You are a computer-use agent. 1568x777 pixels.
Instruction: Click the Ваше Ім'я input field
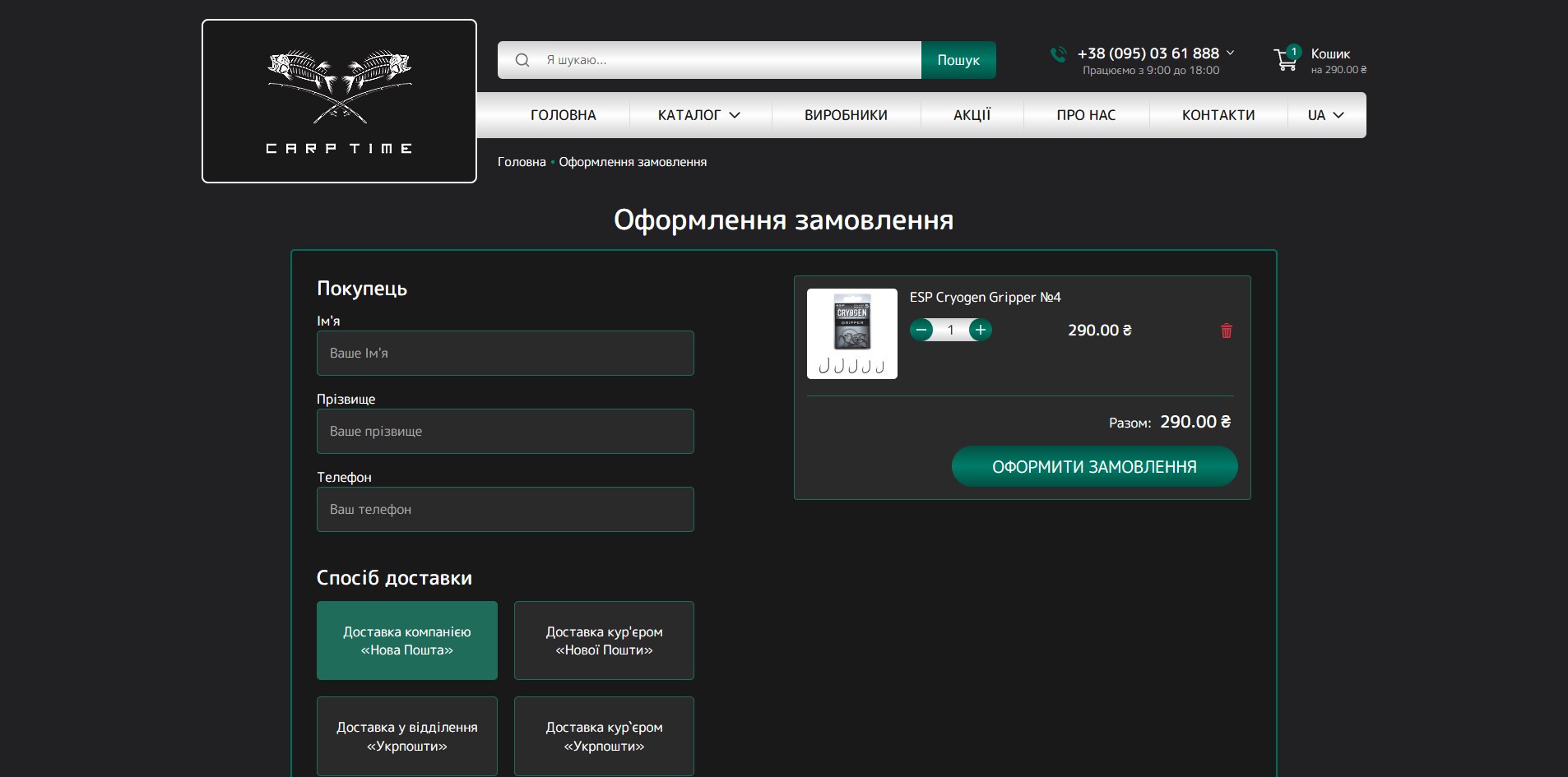(505, 353)
